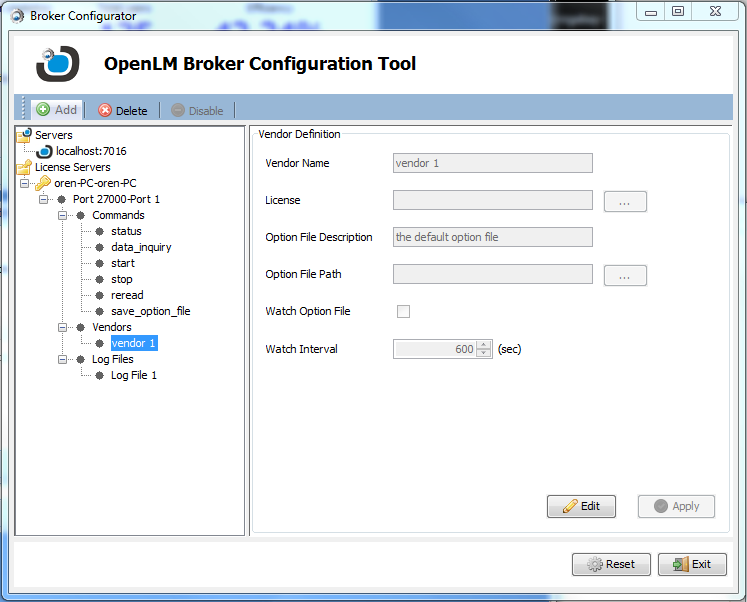The height and width of the screenshot is (602, 747).
Task: Maximize the Broker Configurator window
Action: (x=678, y=11)
